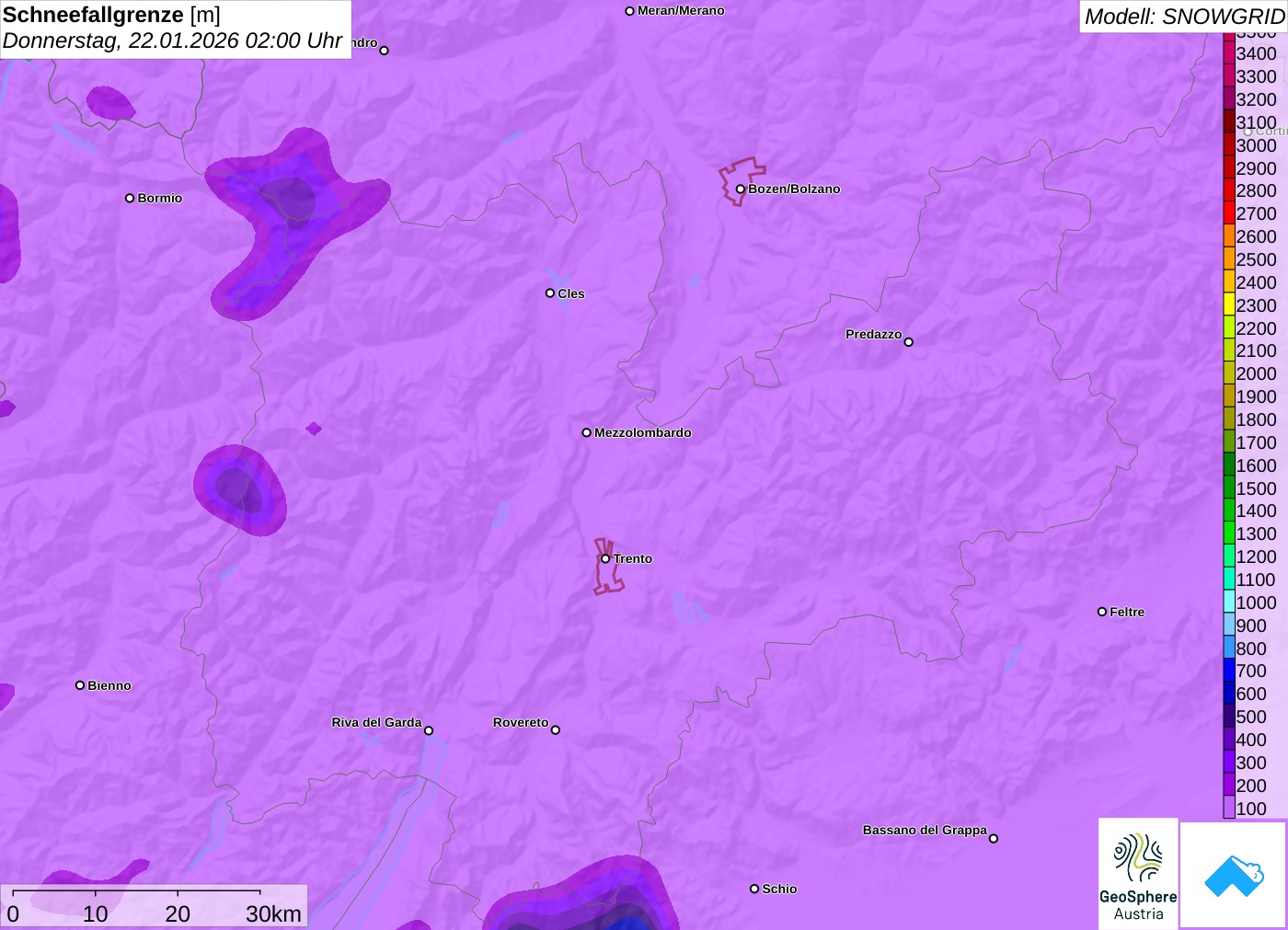Image resolution: width=1288 pixels, height=930 pixels.
Task: Click the 2300 yellow legend swatch
Action: pos(1229,305)
